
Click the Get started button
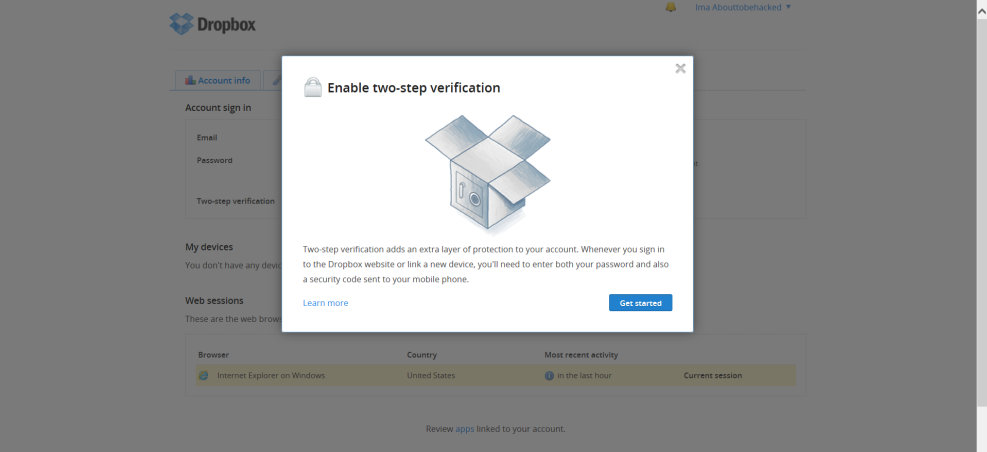(x=640, y=303)
